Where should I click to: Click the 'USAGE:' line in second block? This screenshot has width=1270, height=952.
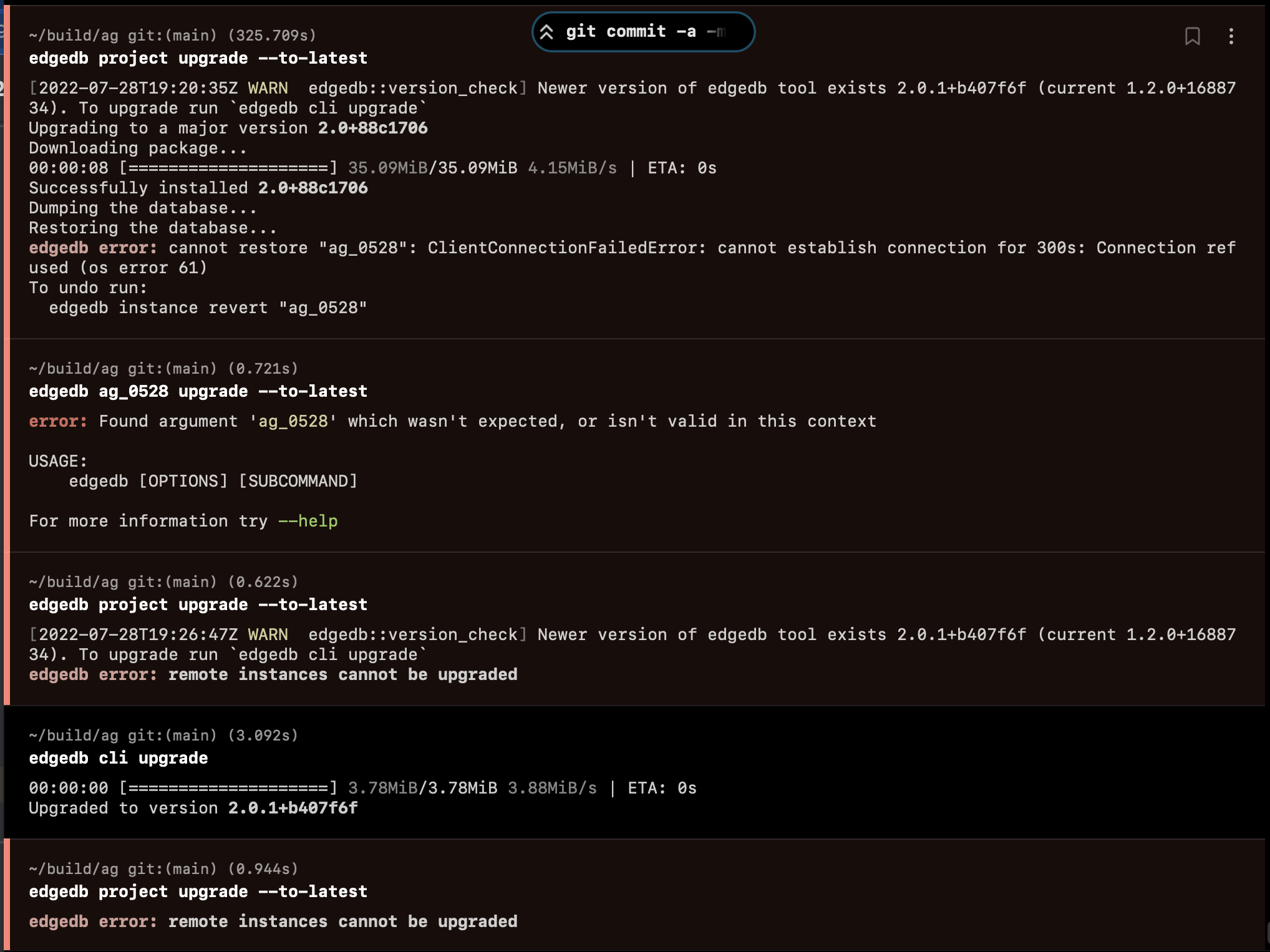(58, 461)
